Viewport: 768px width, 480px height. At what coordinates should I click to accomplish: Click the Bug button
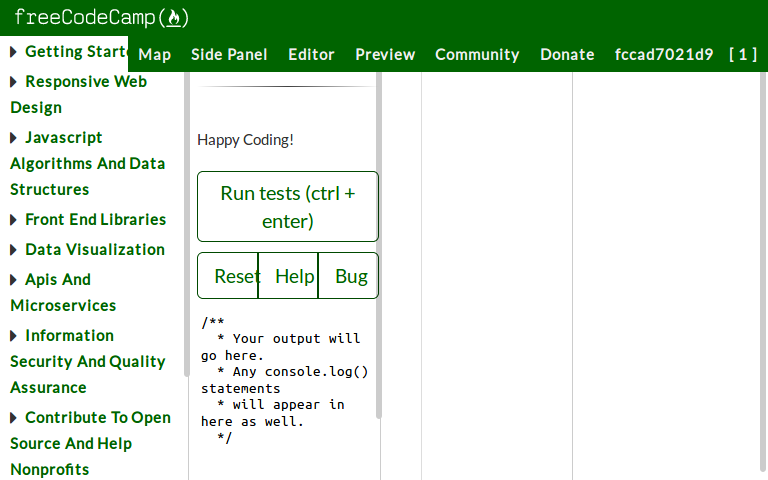click(348, 275)
